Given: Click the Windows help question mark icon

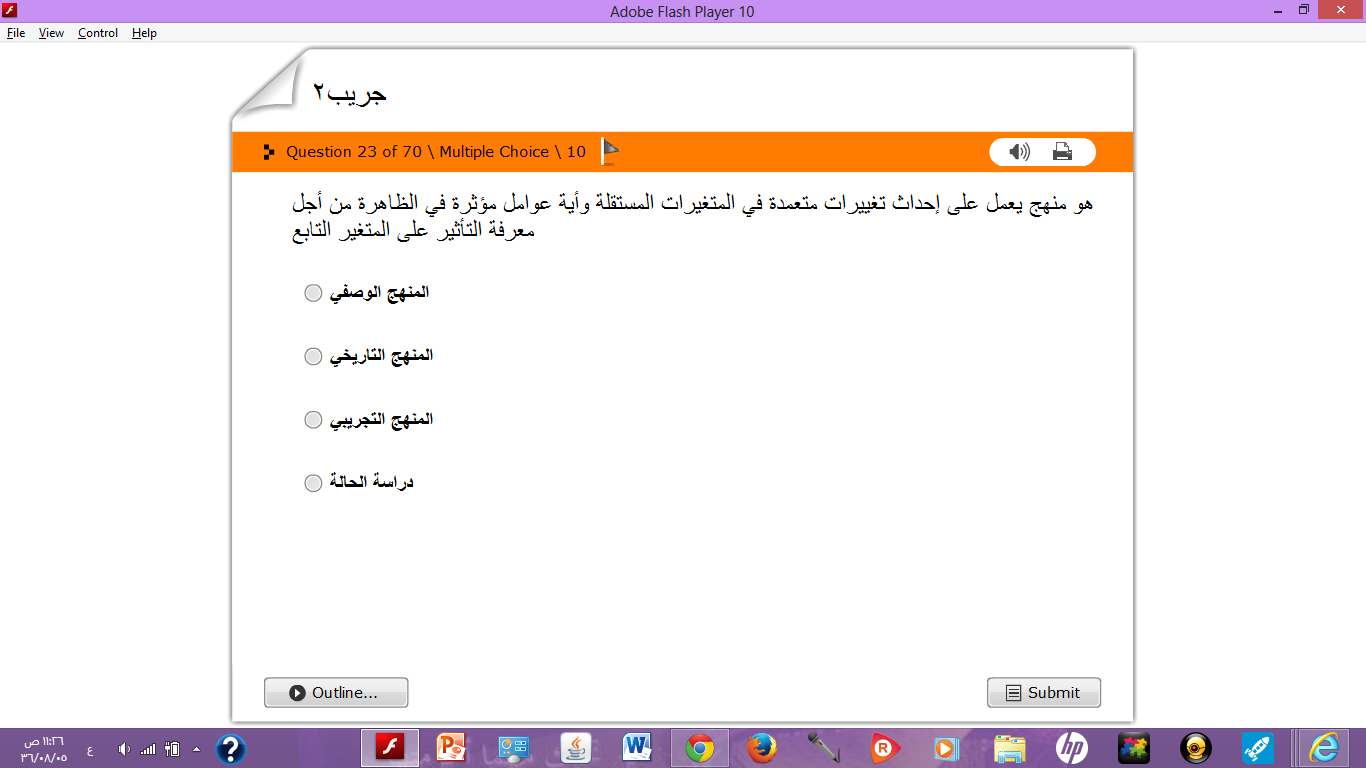Looking at the screenshot, I should tap(230, 749).
